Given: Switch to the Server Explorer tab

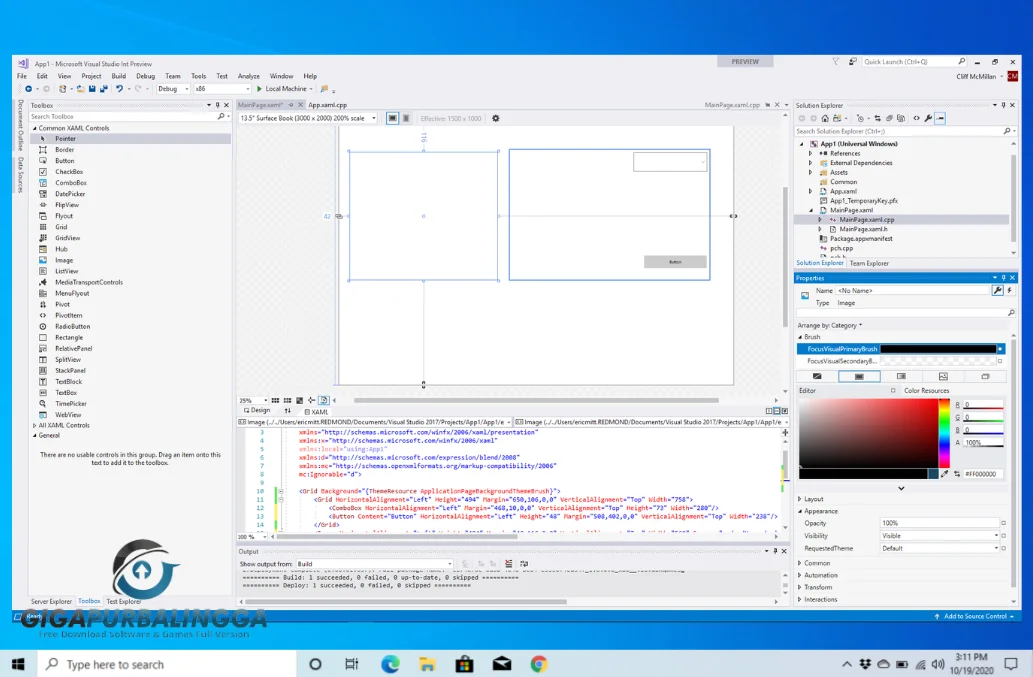Looking at the screenshot, I should (51, 601).
